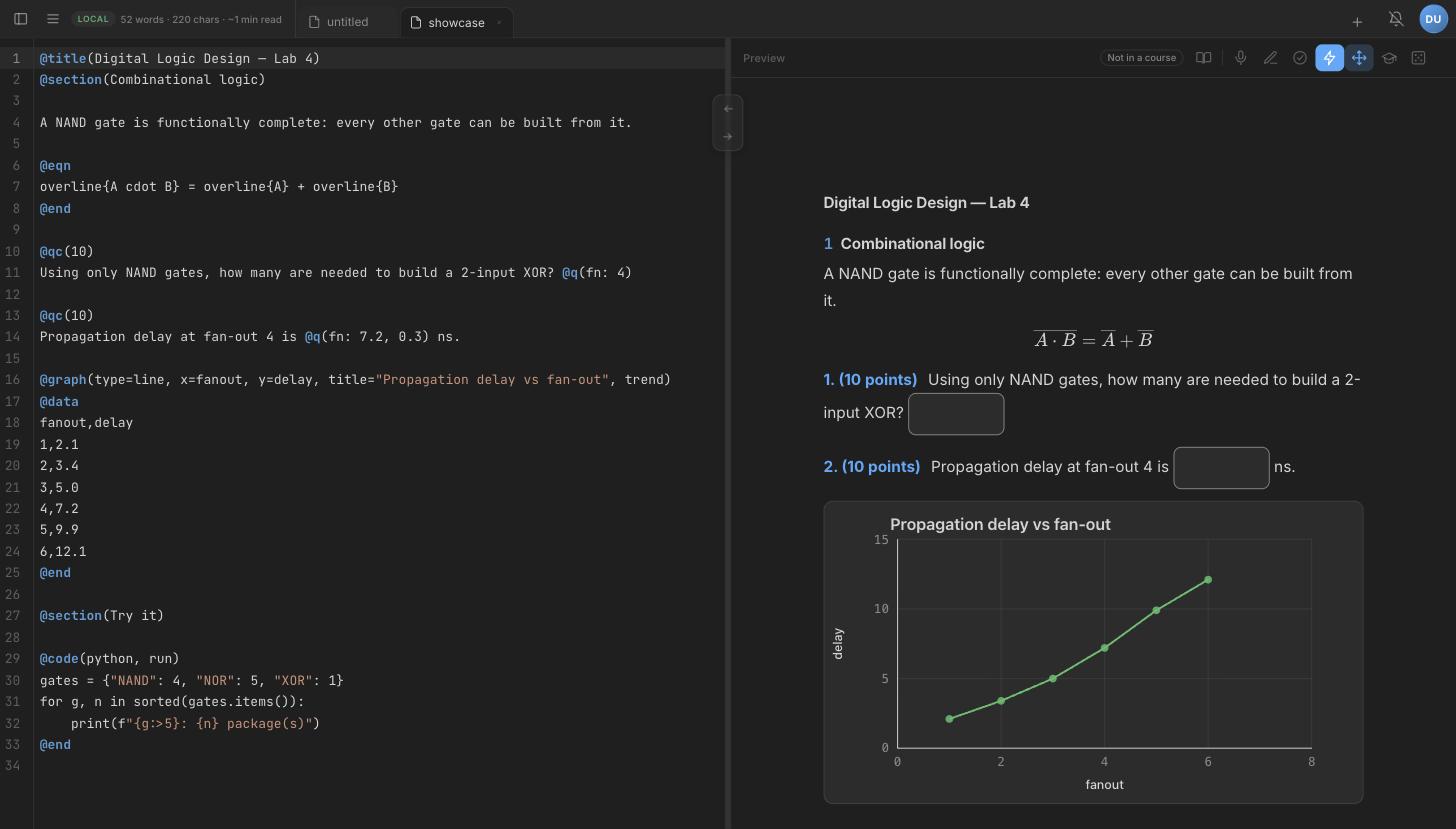Click the 'Propagation delay vs fan-out' chart title
The image size is (1456, 829).
[1000, 525]
